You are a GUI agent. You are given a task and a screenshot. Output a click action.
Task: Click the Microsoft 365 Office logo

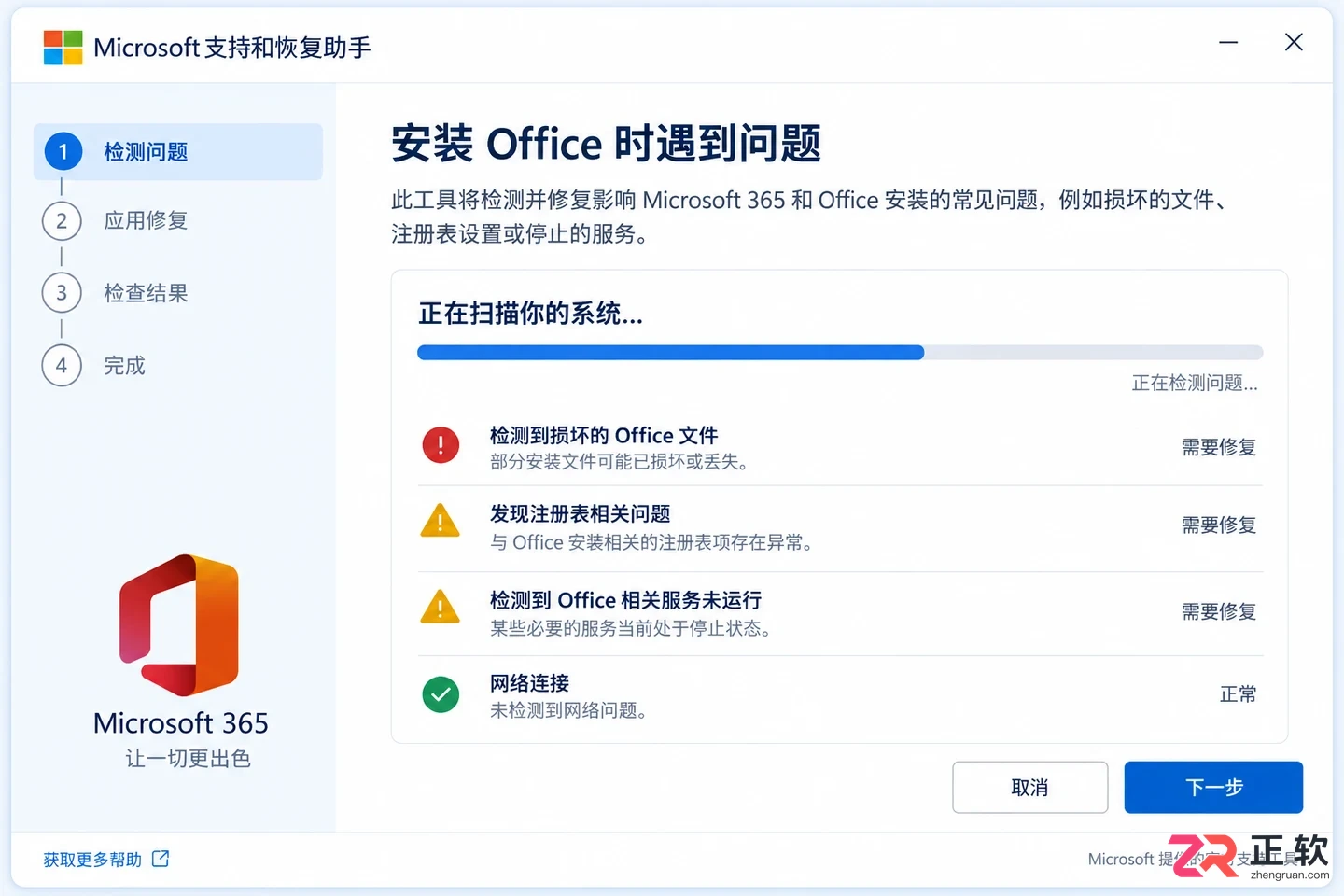pos(179,624)
